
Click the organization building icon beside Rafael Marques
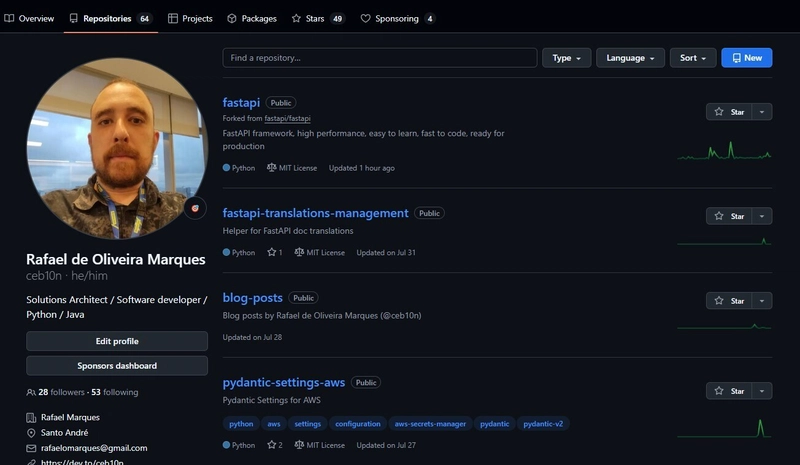(x=31, y=418)
